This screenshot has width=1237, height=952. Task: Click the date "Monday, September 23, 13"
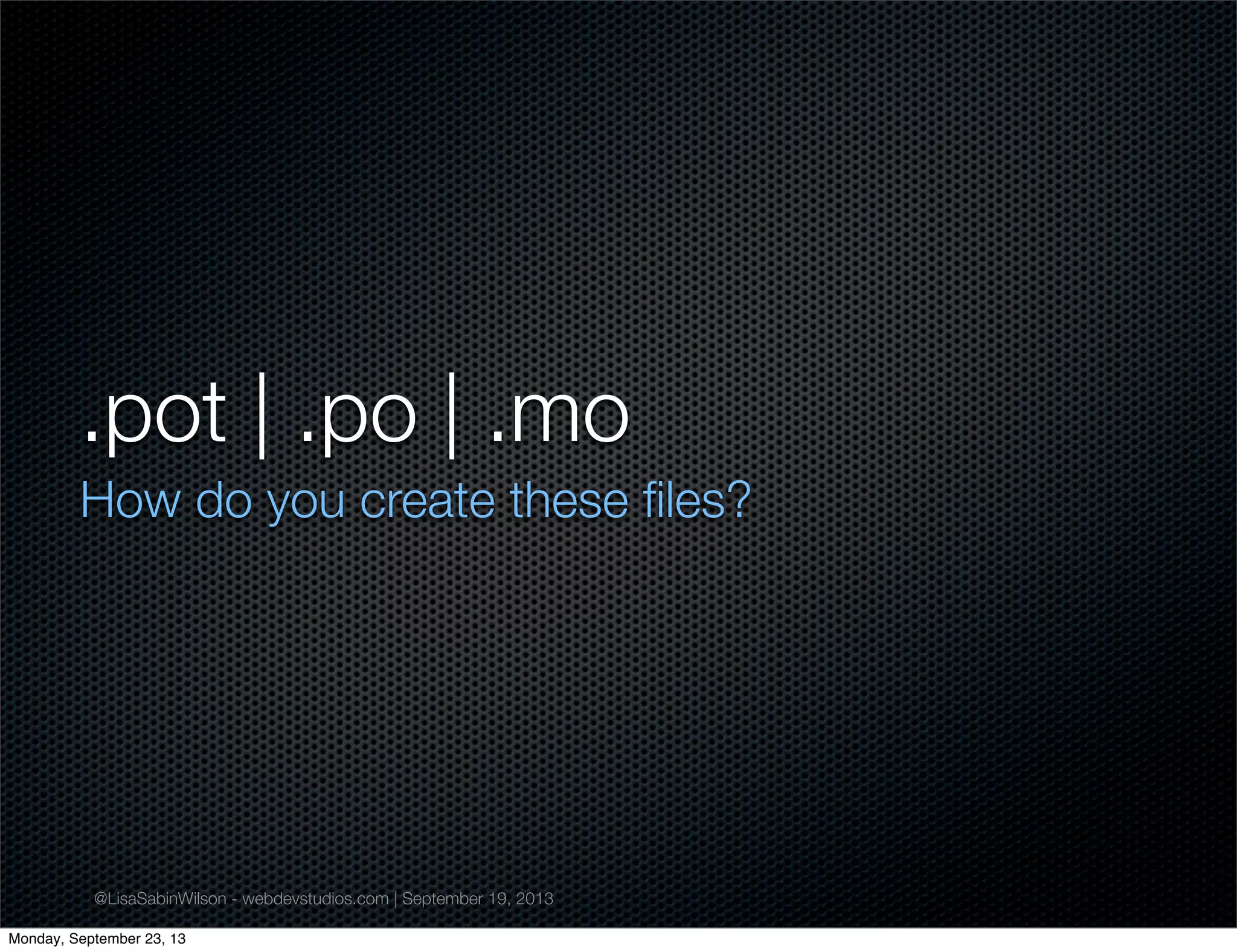click(97, 939)
